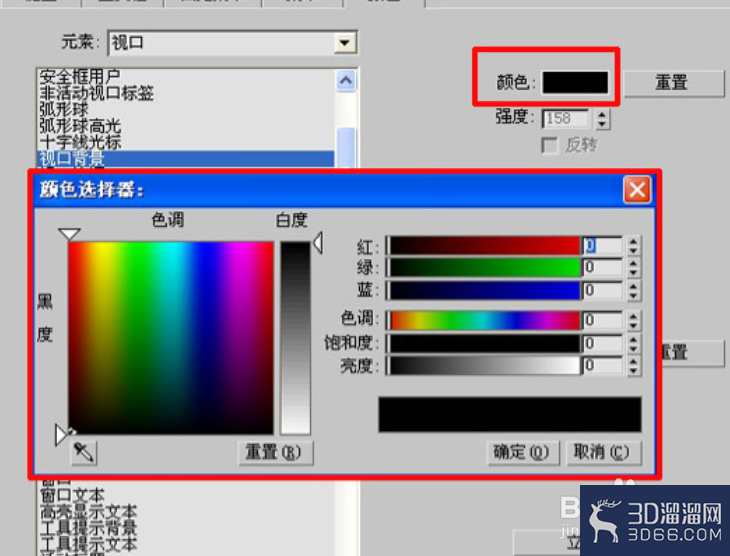
Task: Click the 绿 spinner arrows
Action: [633, 267]
